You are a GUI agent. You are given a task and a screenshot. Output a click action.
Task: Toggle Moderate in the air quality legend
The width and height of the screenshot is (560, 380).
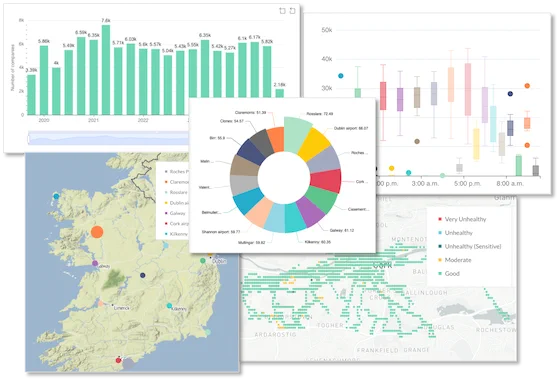coord(455,260)
